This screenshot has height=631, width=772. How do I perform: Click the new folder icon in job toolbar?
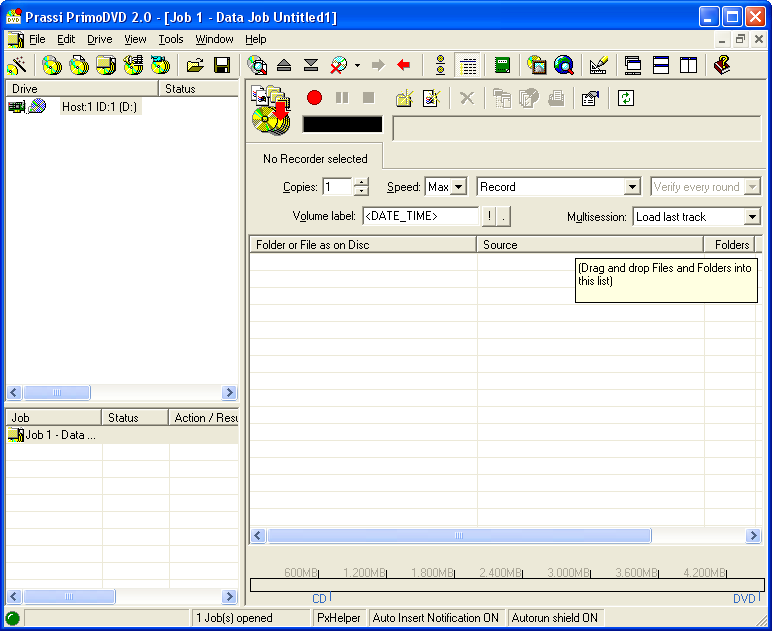tap(404, 98)
